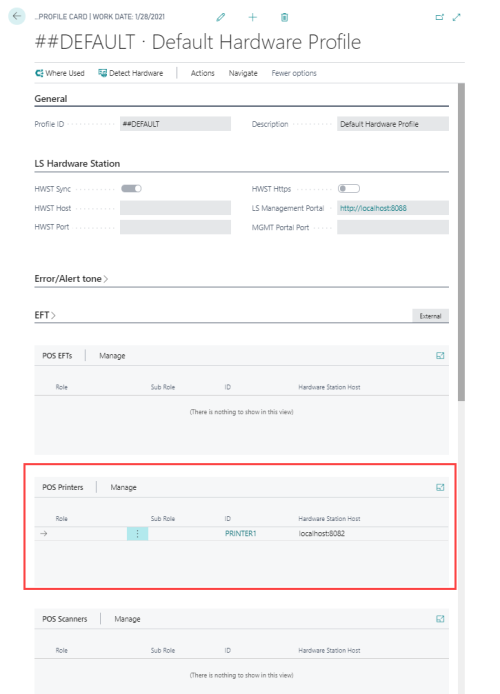
Task: Click the expand full-screen arrows icon
Action: pyautogui.click(x=457, y=17)
